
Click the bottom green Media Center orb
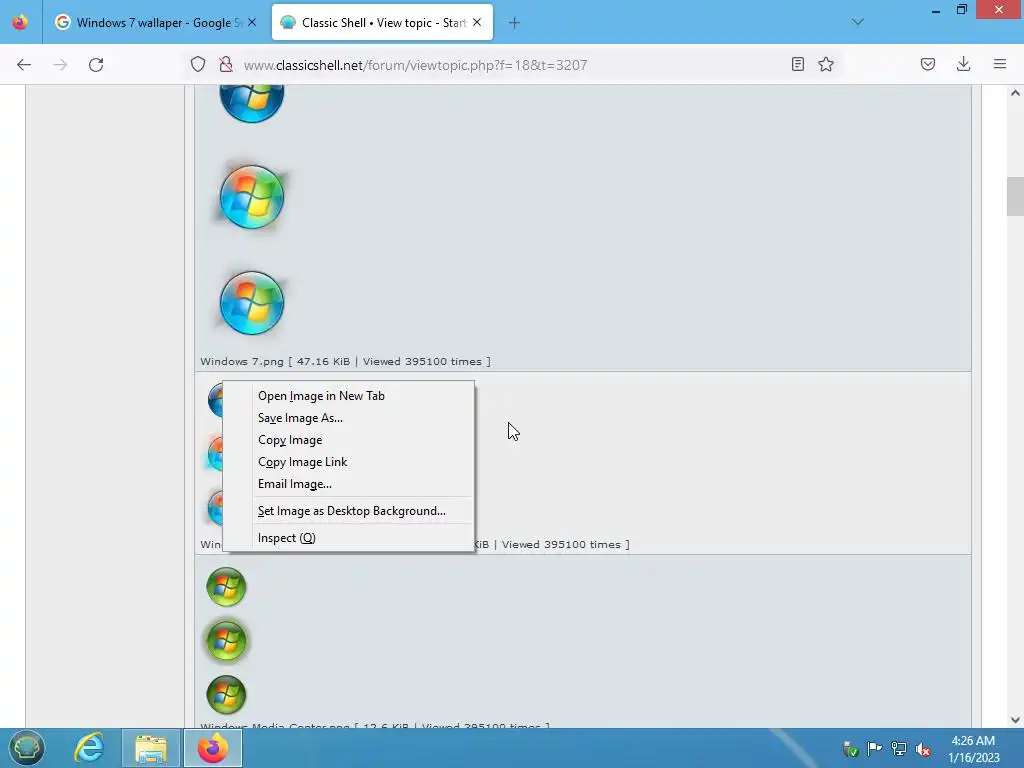(x=226, y=694)
